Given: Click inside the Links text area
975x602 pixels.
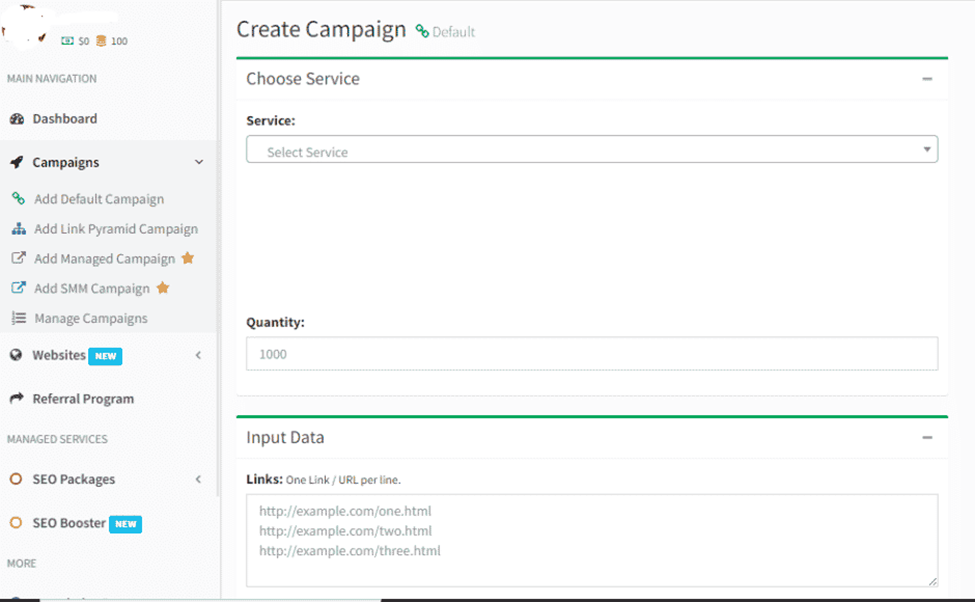Looking at the screenshot, I should (x=591, y=539).
